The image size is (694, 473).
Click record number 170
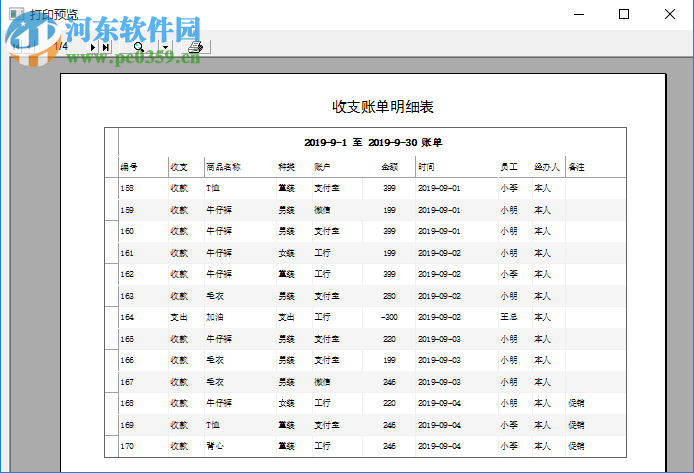[x=127, y=446]
